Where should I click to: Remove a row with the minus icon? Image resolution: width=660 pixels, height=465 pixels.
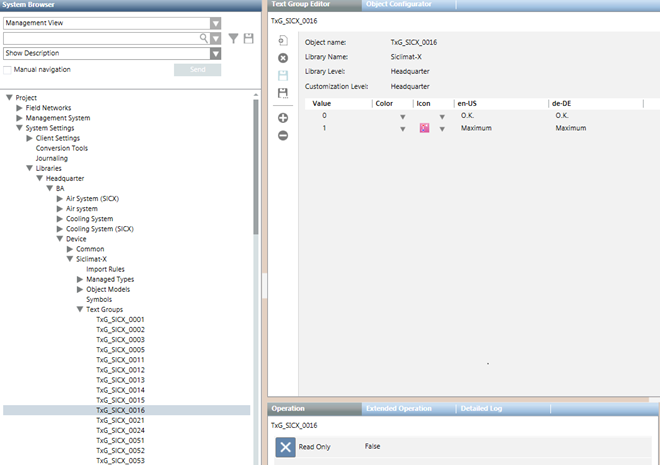coord(283,135)
